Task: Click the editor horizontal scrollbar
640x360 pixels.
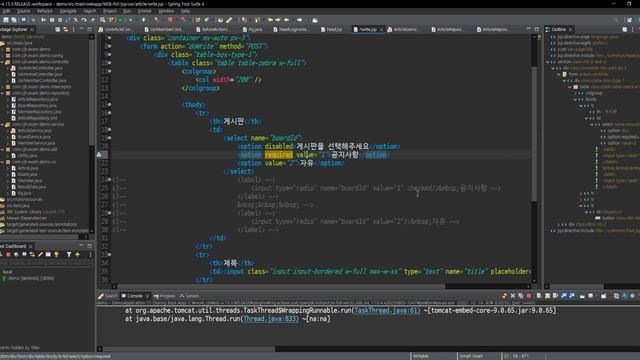Action: (x=282, y=287)
